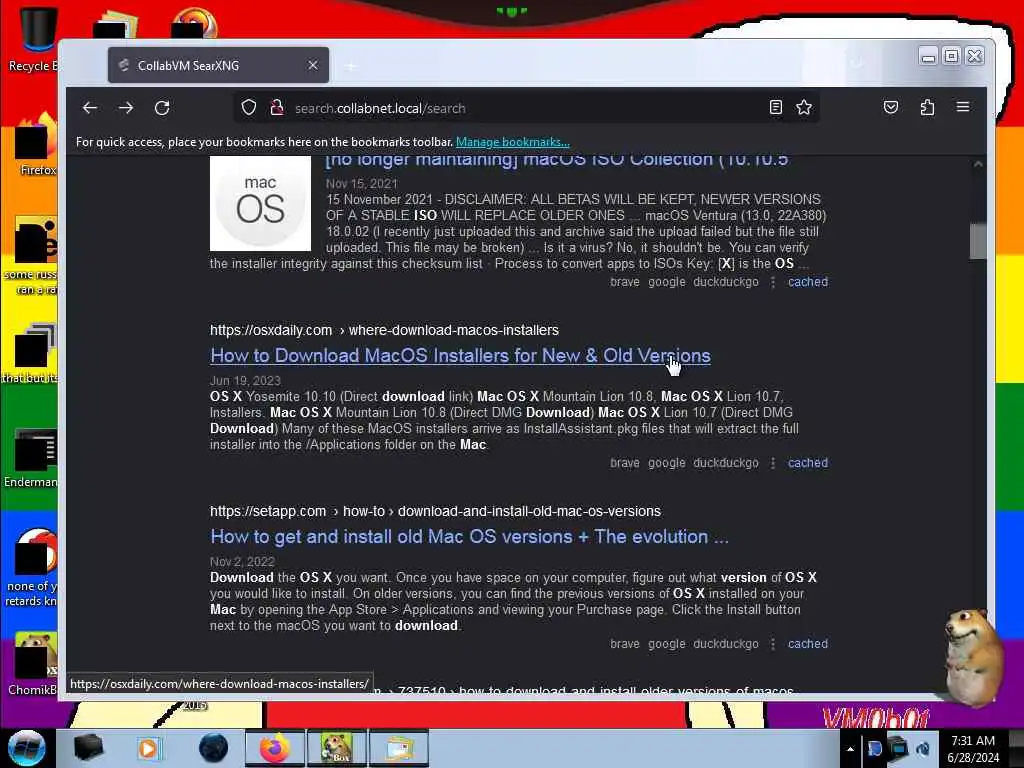Switch to Firefox on the taskbar
1024x768 pixels.
[275, 748]
